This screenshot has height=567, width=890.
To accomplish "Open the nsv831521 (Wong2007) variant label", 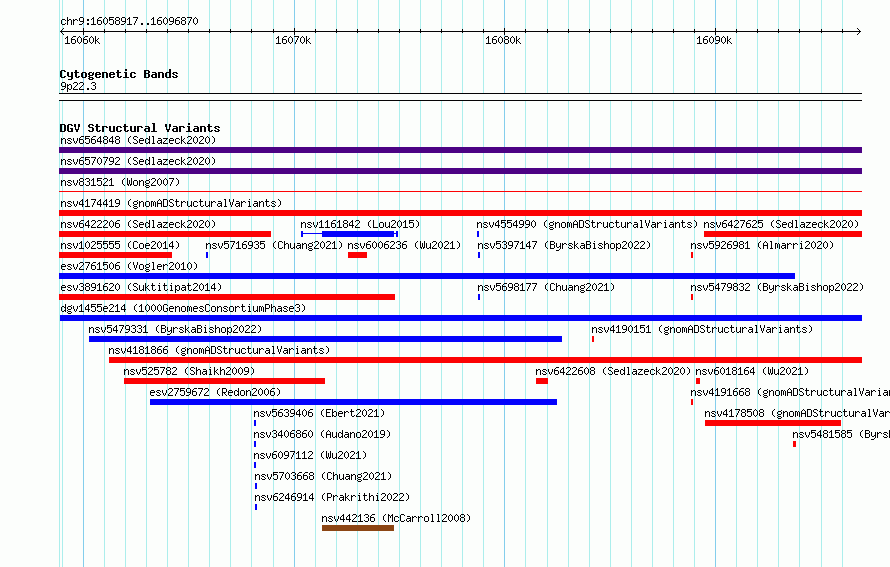I will click(x=120, y=182).
